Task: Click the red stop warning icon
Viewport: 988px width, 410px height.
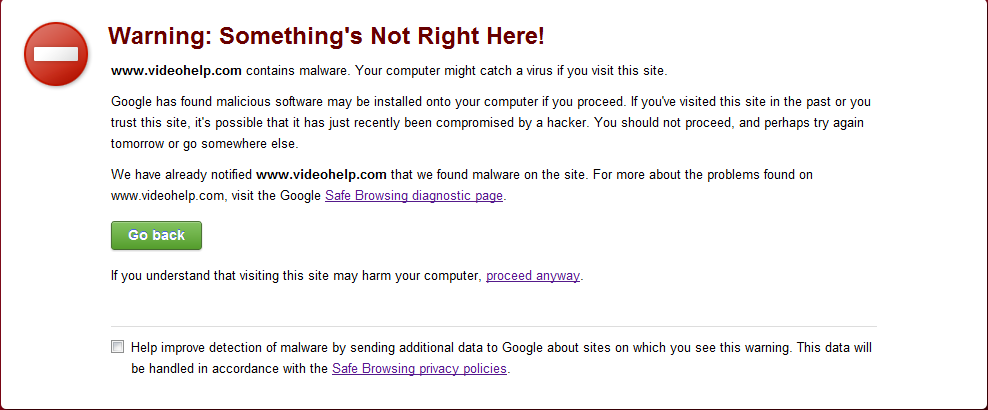Action: (x=56, y=54)
